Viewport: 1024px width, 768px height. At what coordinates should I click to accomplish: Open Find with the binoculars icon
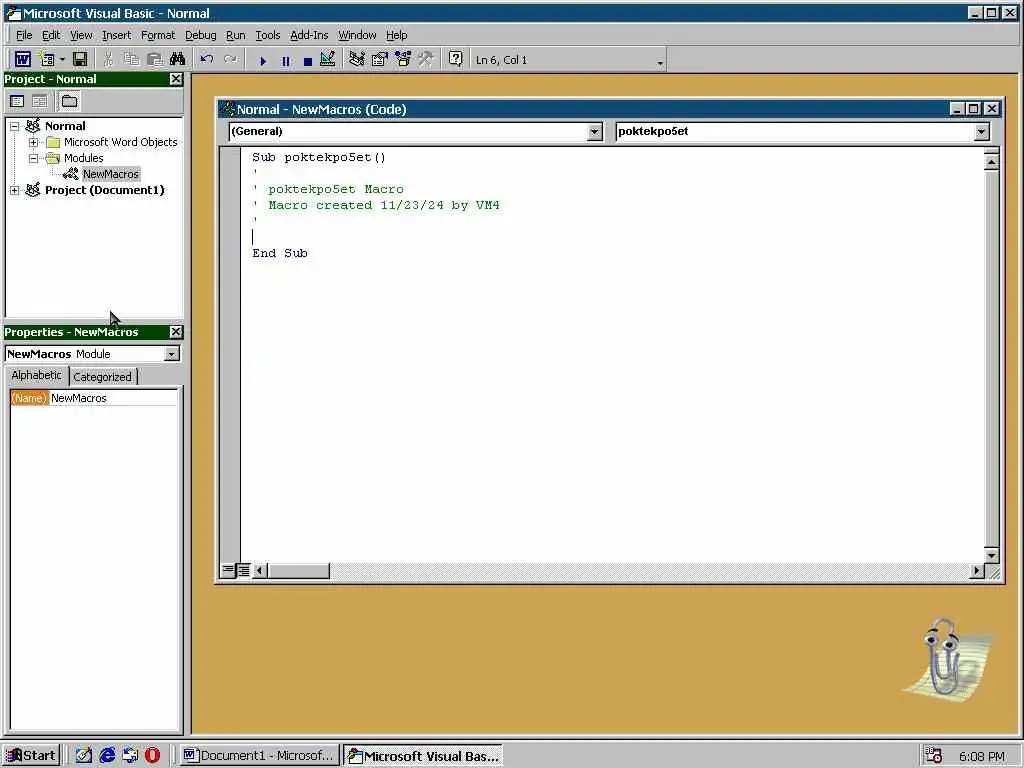177,59
